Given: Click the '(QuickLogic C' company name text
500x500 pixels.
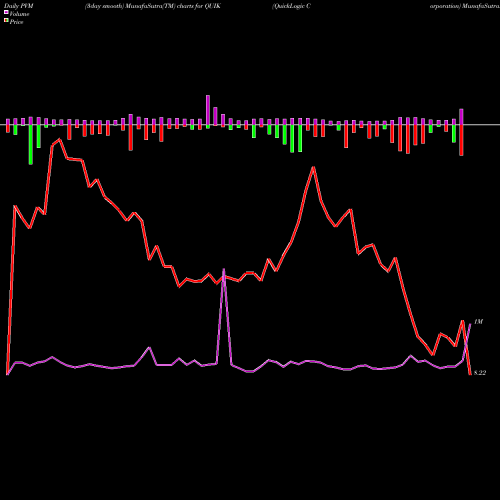Looking at the screenshot, I should 291,6.
